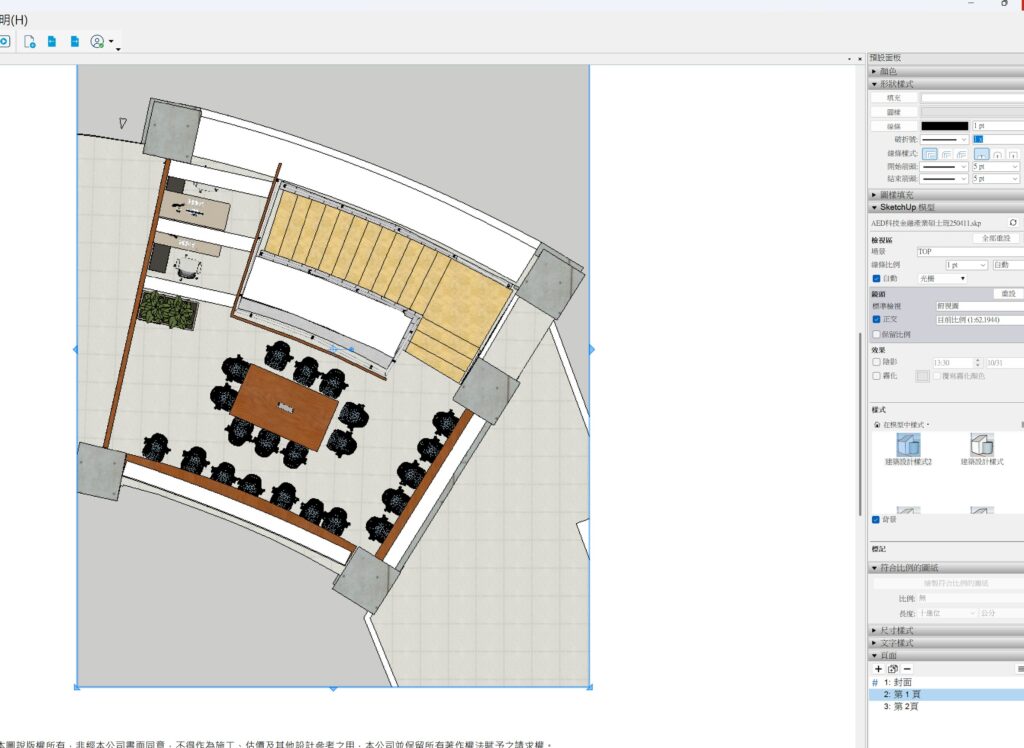Click the black stroke color swatch

pyautogui.click(x=944, y=126)
